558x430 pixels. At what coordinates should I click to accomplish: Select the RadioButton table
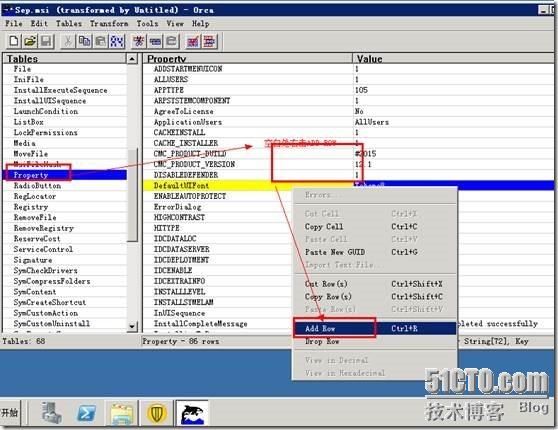pyautogui.click(x=65, y=186)
